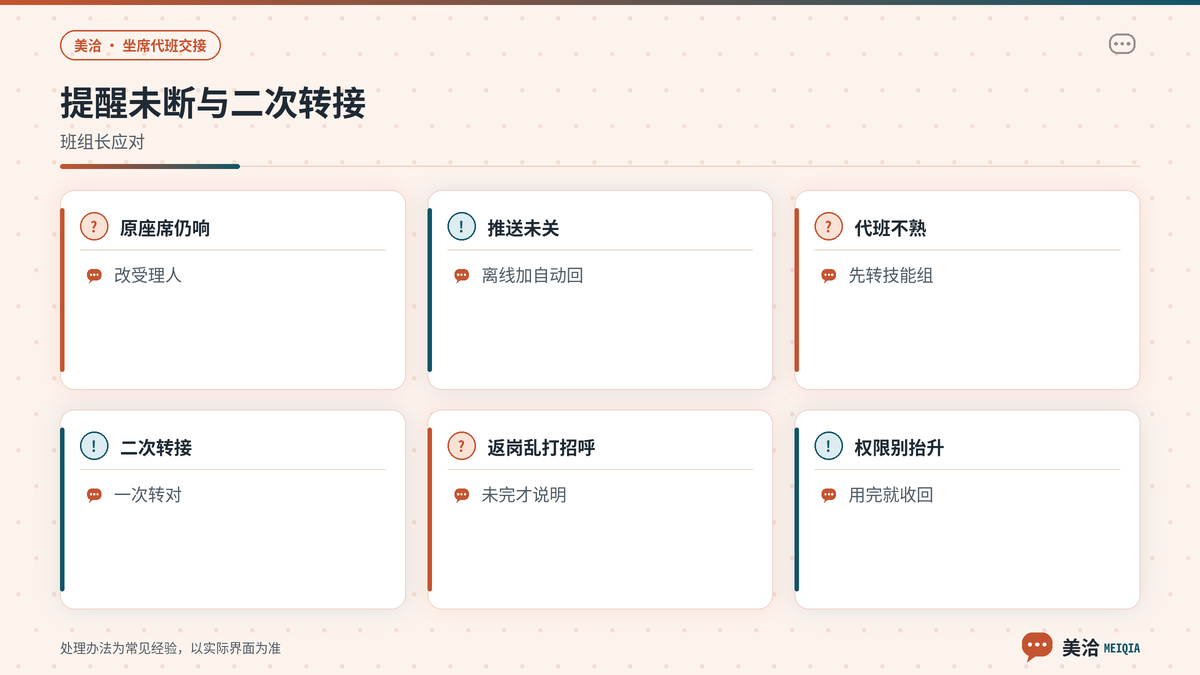Viewport: 1200px width, 675px height.
Task: Select the card heading 原座席仍响
Action: coord(165,228)
